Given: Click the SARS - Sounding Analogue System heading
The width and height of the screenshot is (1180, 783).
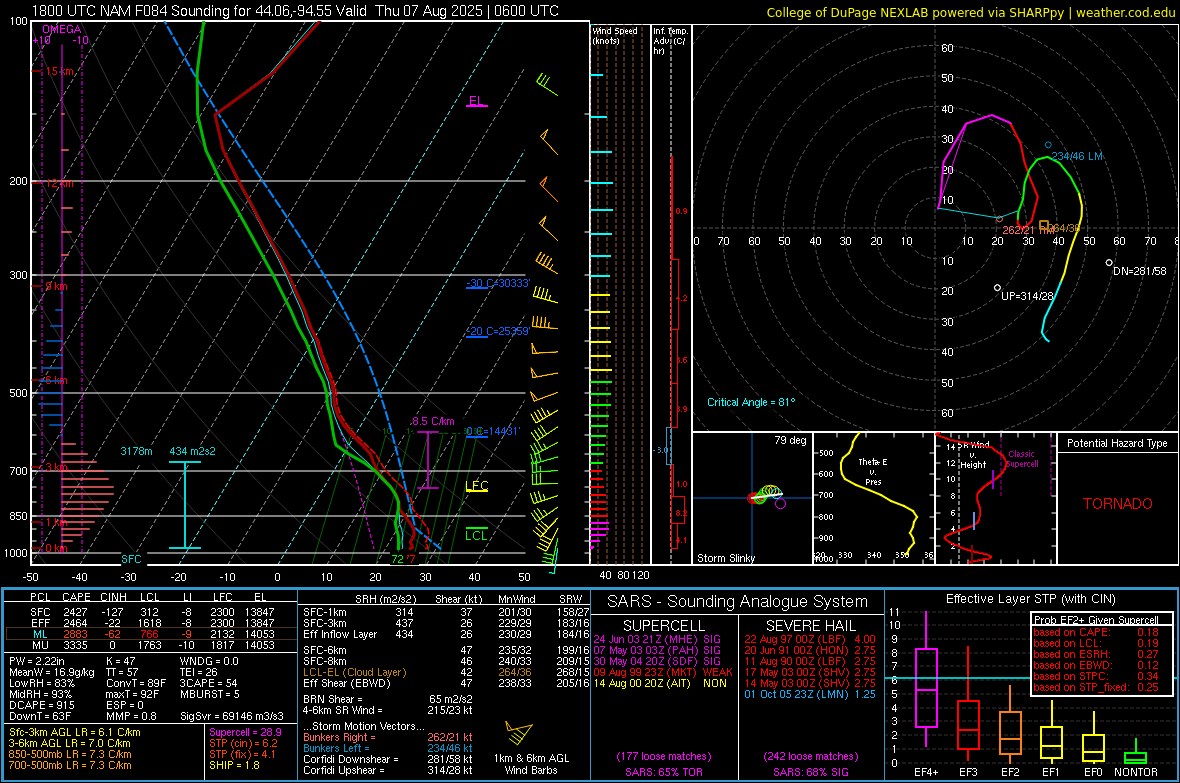Looking at the screenshot, I should click(737, 602).
